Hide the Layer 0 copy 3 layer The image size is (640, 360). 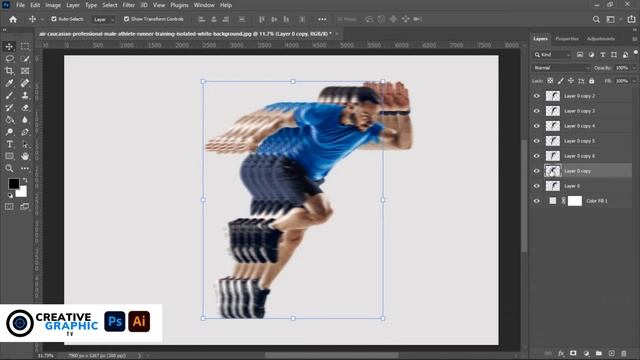536,111
